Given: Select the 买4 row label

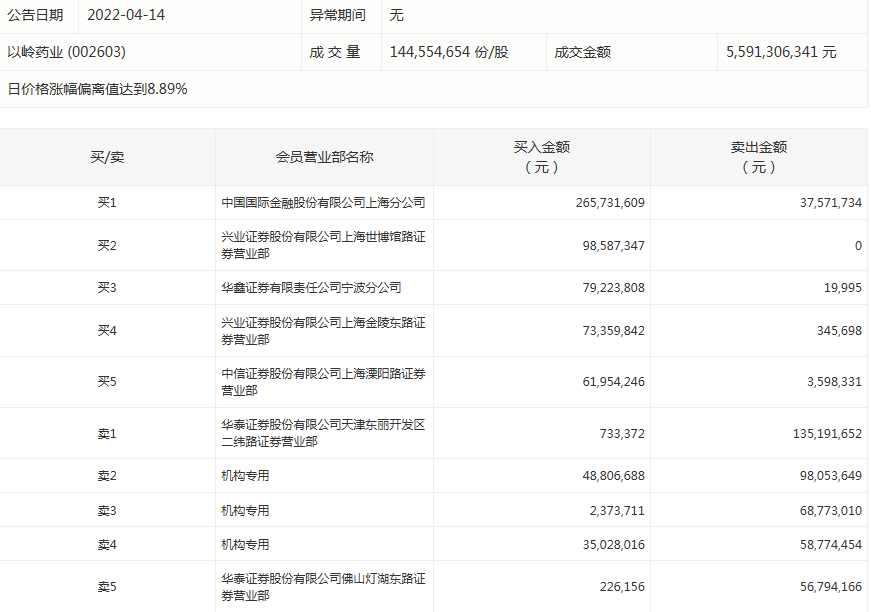Looking at the screenshot, I should click(107, 331).
